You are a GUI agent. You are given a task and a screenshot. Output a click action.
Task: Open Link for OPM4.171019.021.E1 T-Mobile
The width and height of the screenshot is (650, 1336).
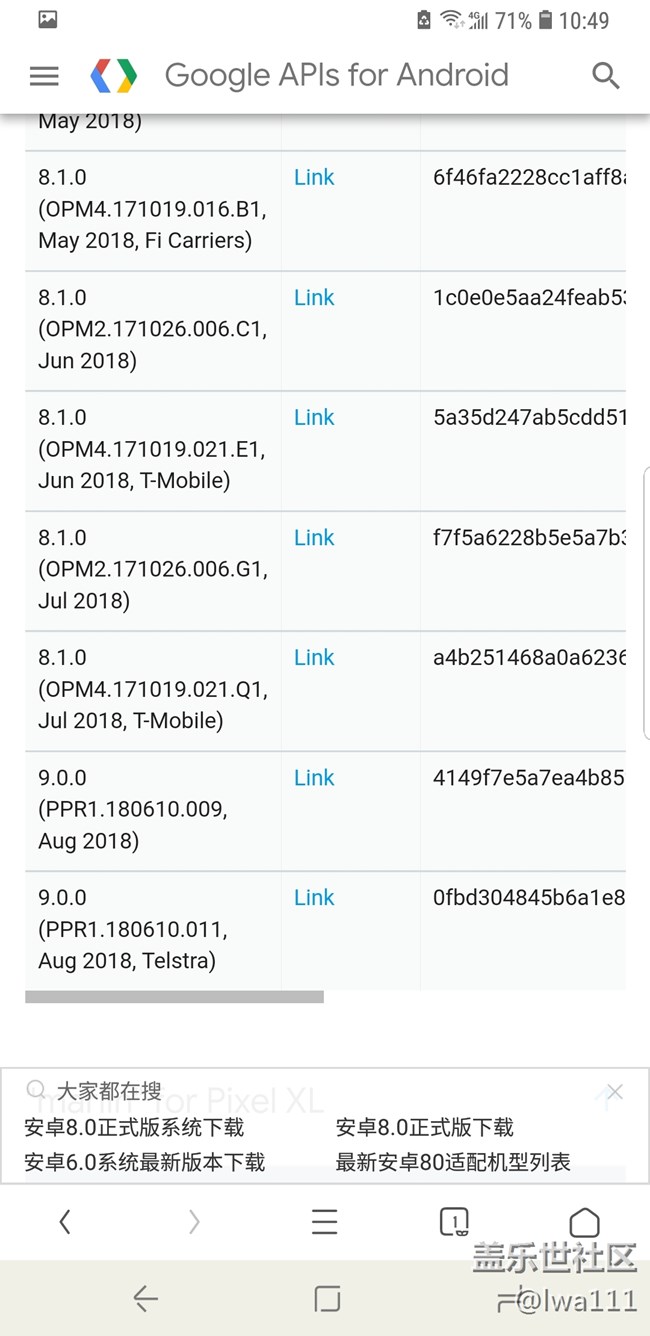click(x=314, y=418)
